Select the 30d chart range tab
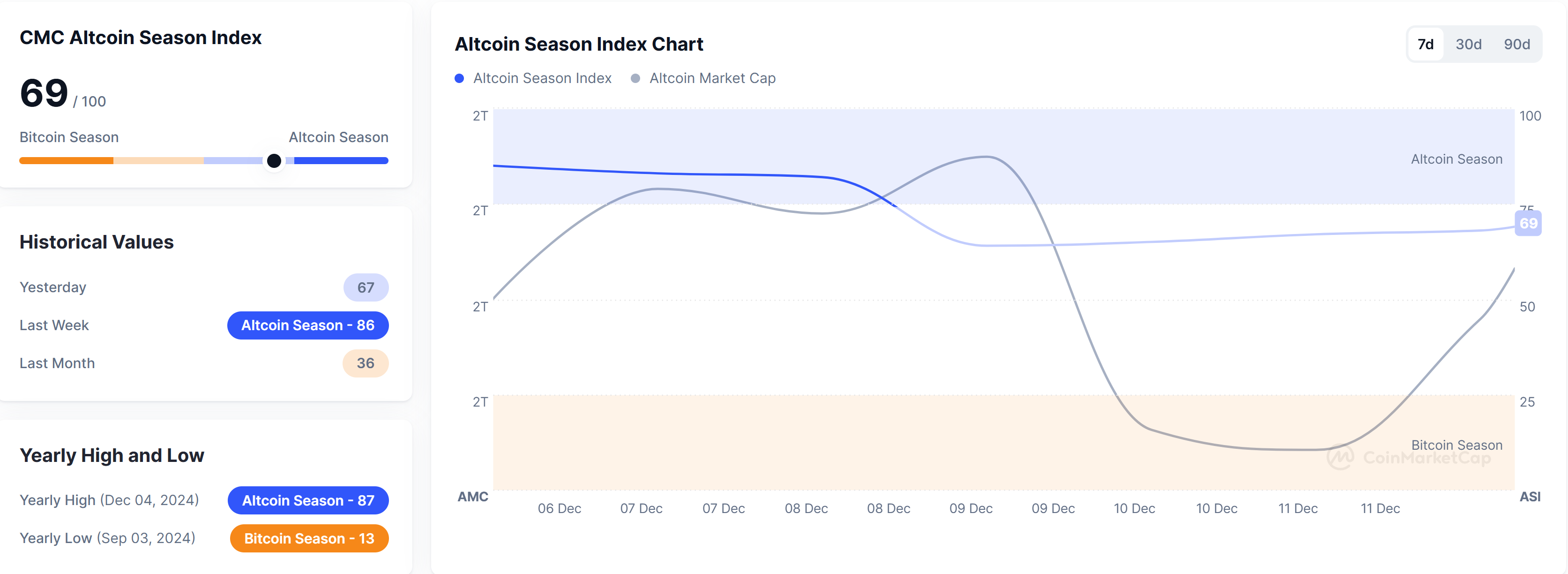Screen dimensions: 1568x574 tap(1468, 45)
